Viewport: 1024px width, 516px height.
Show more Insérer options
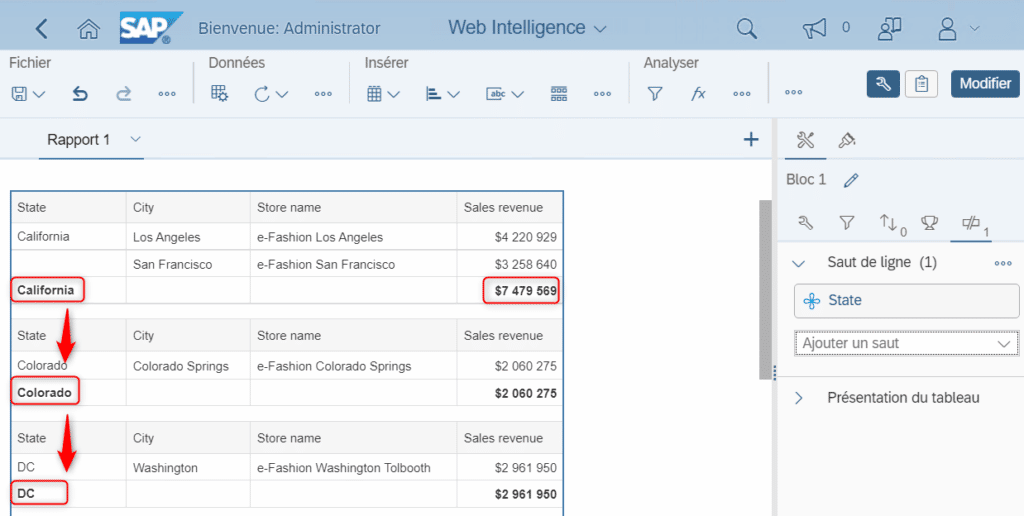click(602, 94)
